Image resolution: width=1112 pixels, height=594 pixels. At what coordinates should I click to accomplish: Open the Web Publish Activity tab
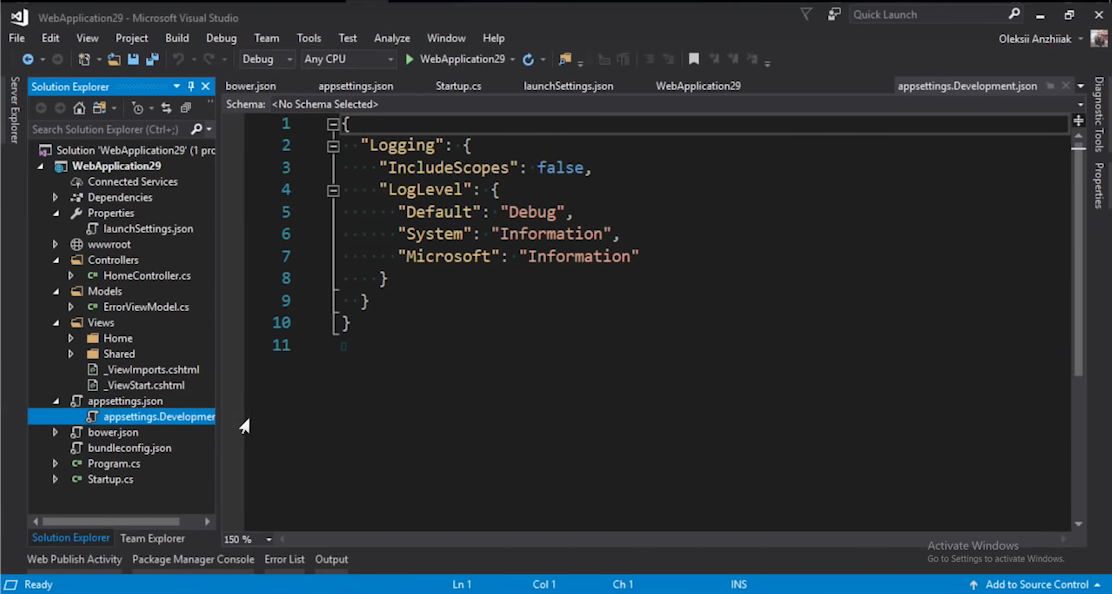74,559
